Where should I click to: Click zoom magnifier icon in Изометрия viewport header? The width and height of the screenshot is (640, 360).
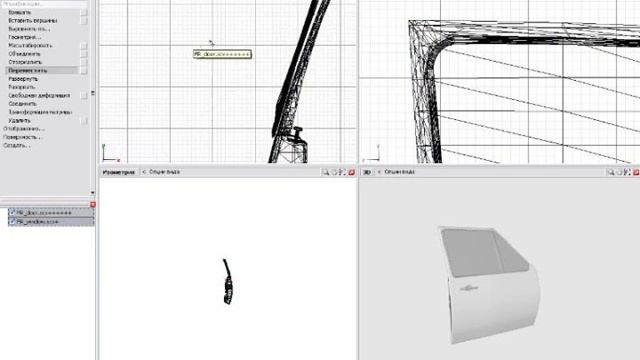coord(326,172)
